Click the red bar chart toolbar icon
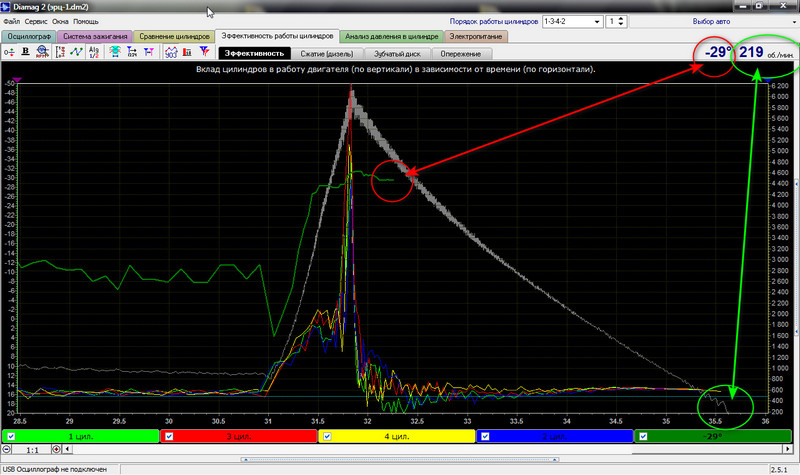Screen dimensions: 800x475 coord(187,52)
